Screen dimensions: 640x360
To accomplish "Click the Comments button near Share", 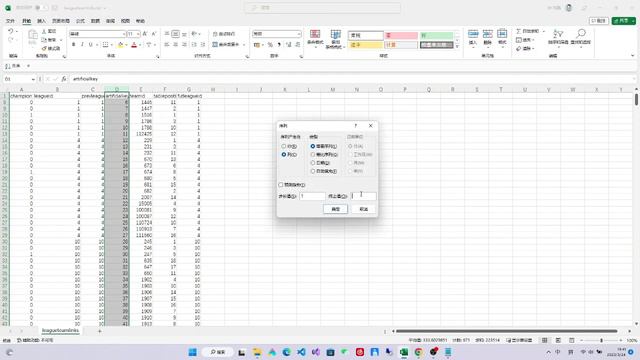I will (x=599, y=21).
